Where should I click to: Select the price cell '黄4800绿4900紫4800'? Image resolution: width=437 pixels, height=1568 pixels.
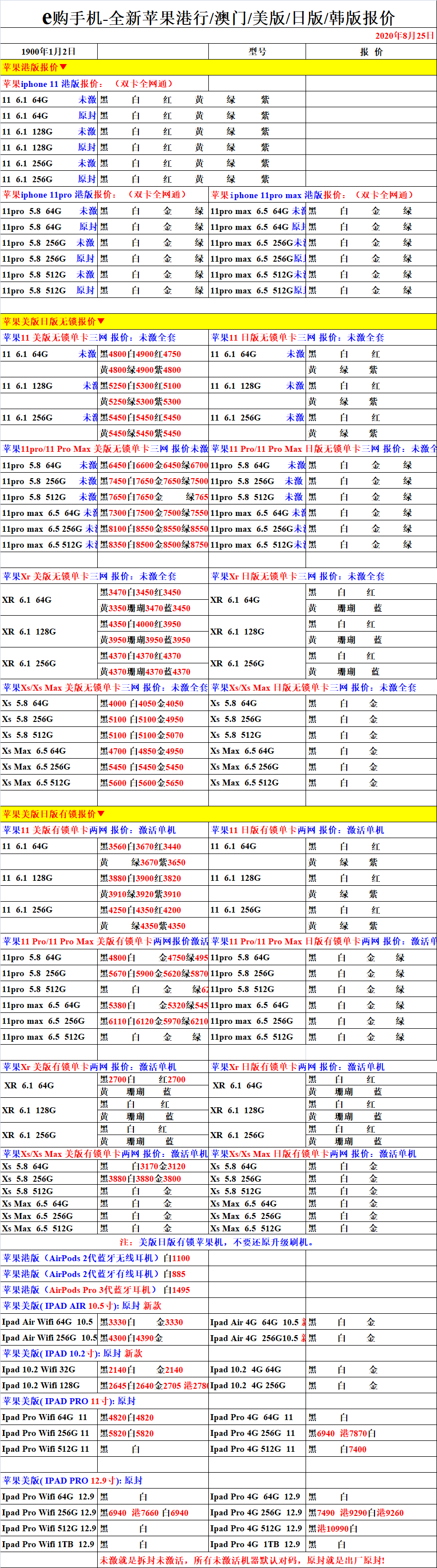coord(153,369)
